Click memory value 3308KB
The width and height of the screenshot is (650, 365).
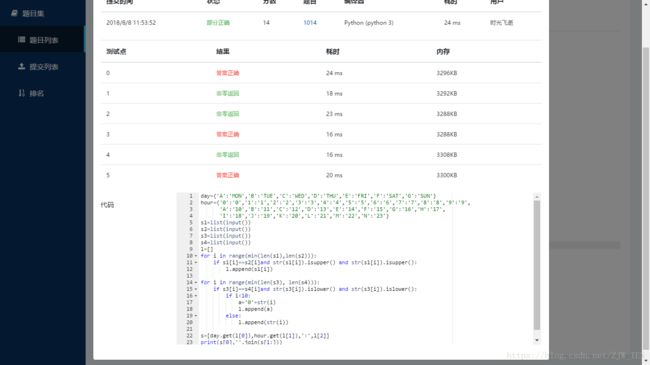coord(446,155)
